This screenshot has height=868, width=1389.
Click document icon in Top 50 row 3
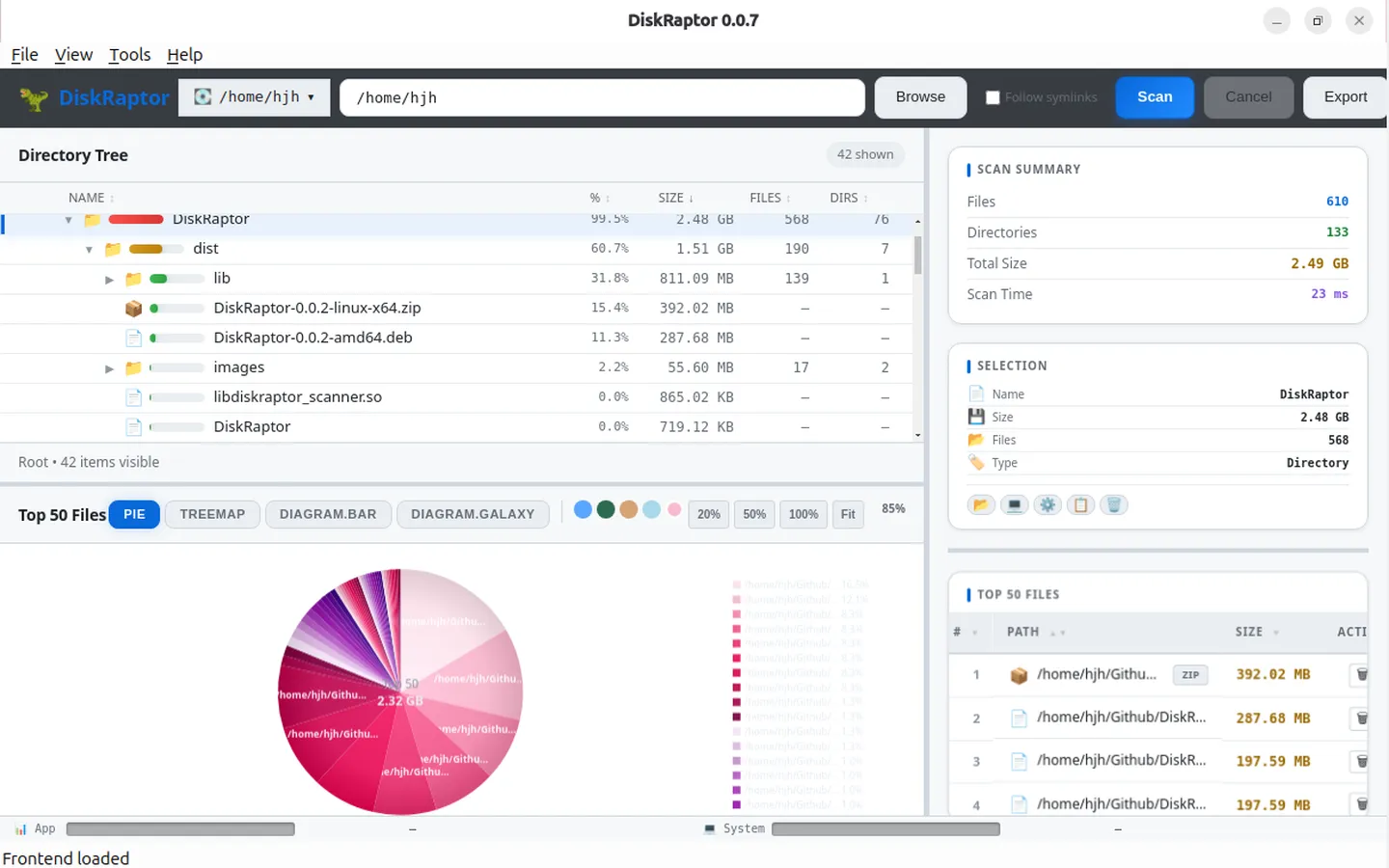click(1019, 762)
